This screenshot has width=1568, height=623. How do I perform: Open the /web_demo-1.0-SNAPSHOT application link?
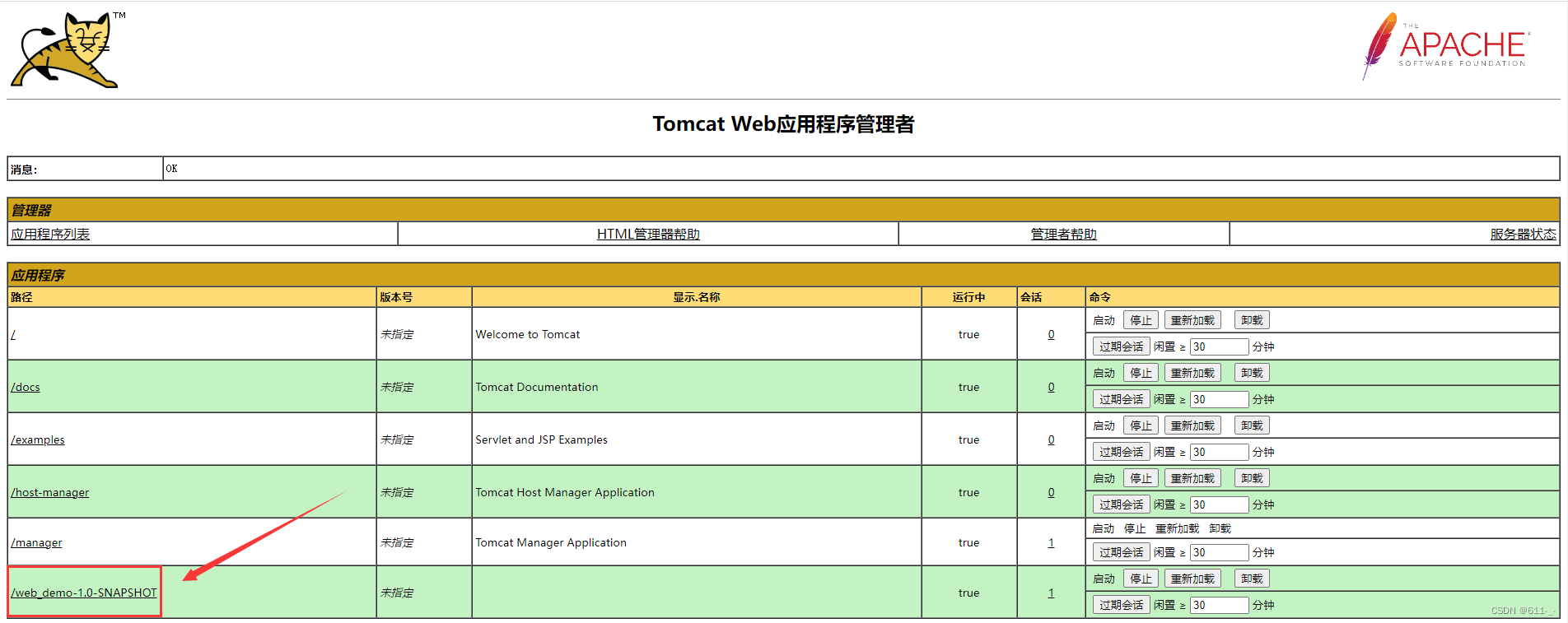tap(84, 593)
